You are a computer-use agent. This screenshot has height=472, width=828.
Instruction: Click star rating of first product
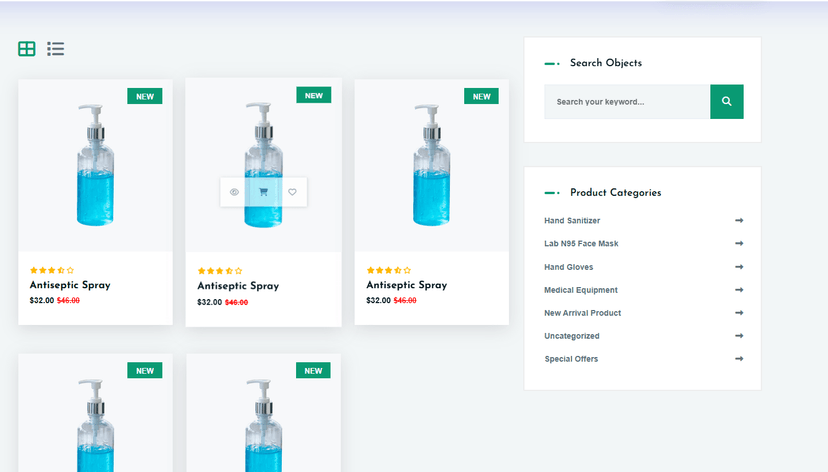coord(52,270)
